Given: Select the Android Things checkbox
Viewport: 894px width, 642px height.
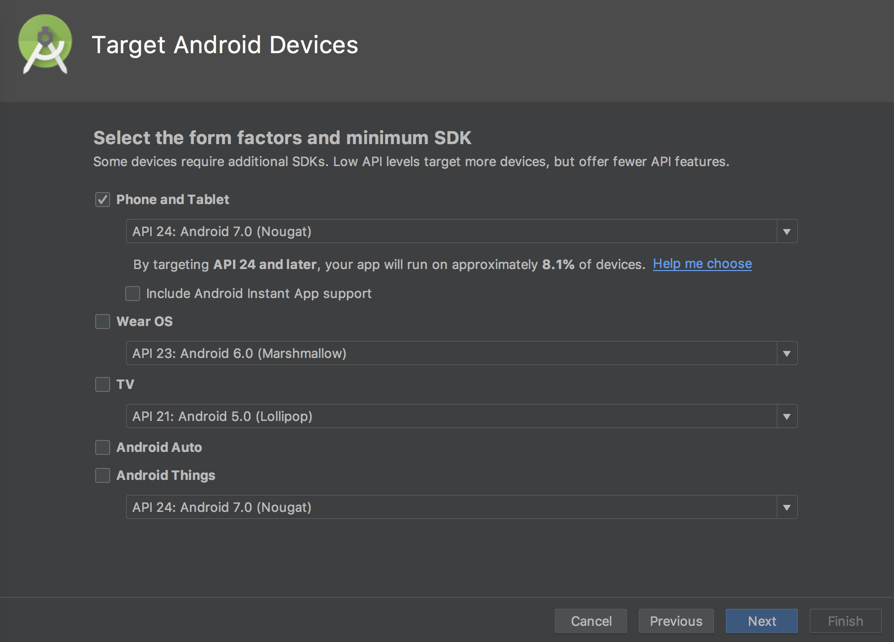Looking at the screenshot, I should tap(102, 476).
